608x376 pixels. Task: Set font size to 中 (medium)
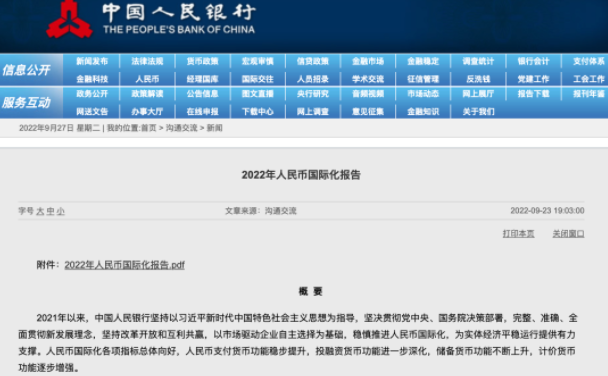point(50,211)
